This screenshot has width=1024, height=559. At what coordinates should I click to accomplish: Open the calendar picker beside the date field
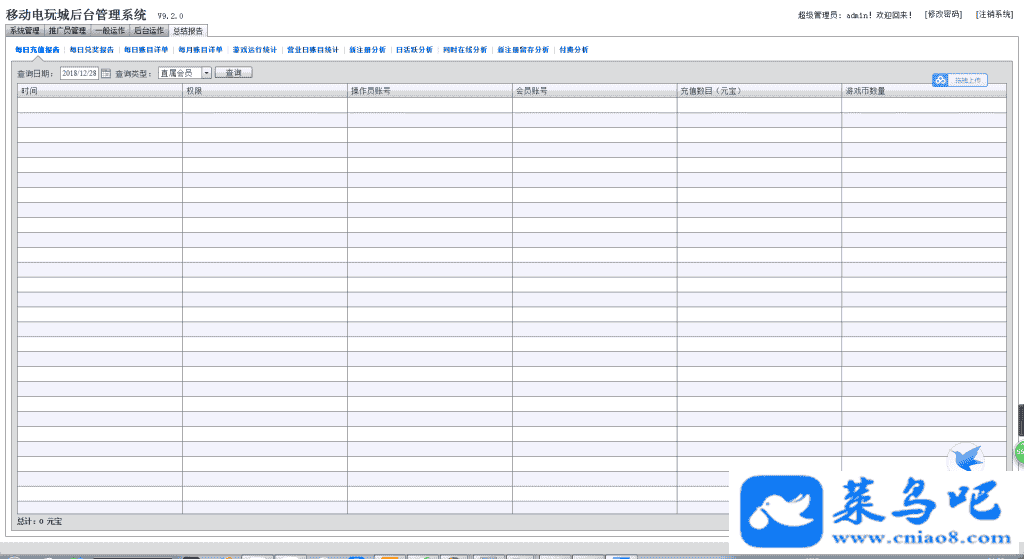(106, 73)
